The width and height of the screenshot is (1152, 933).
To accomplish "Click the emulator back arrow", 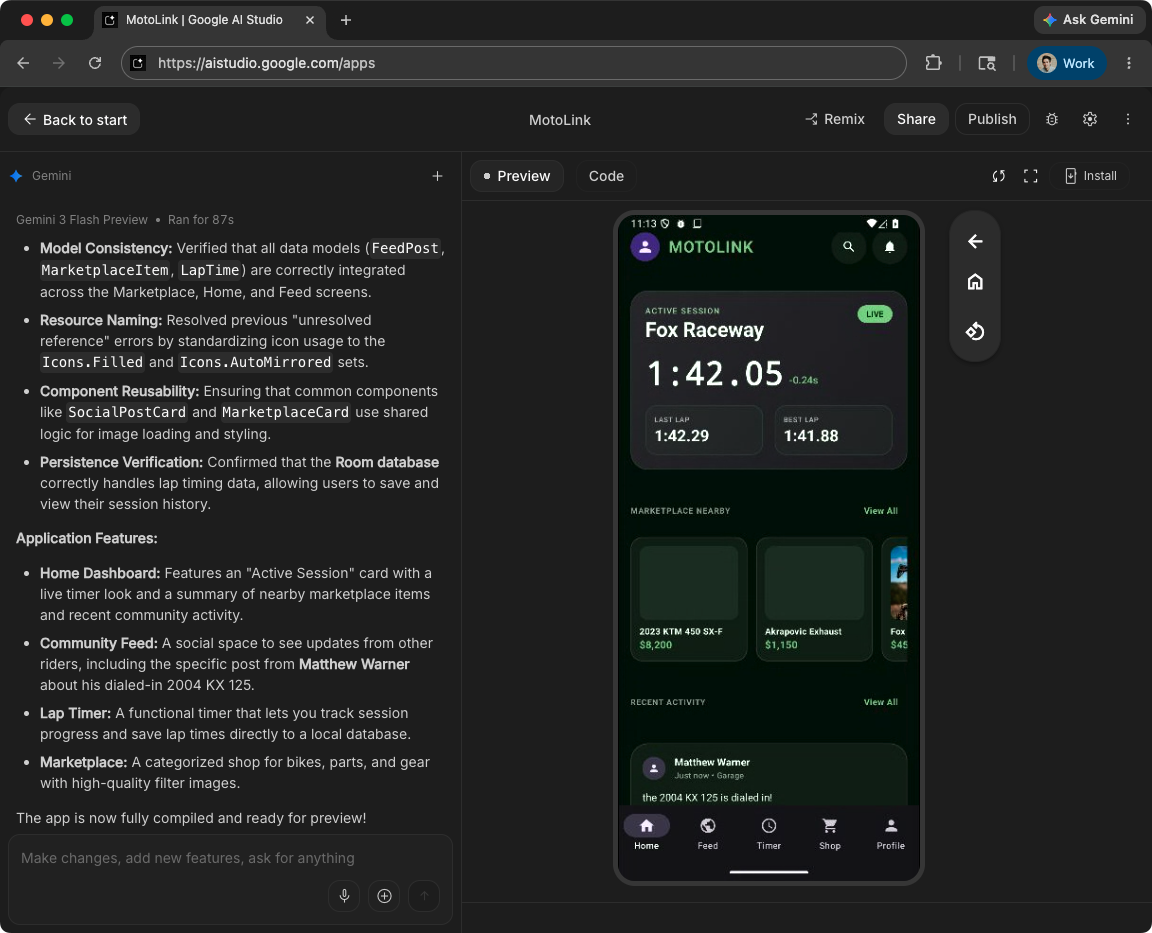I will [x=975, y=242].
